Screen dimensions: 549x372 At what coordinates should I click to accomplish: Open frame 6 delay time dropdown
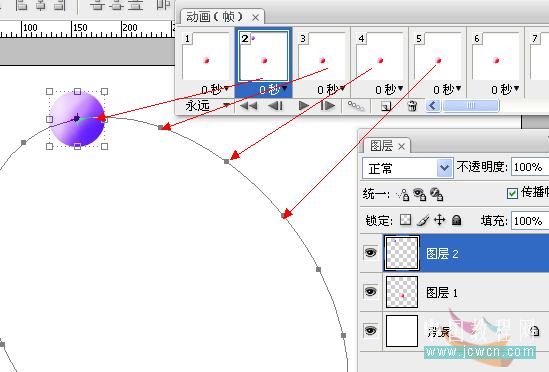pyautogui.click(x=516, y=88)
